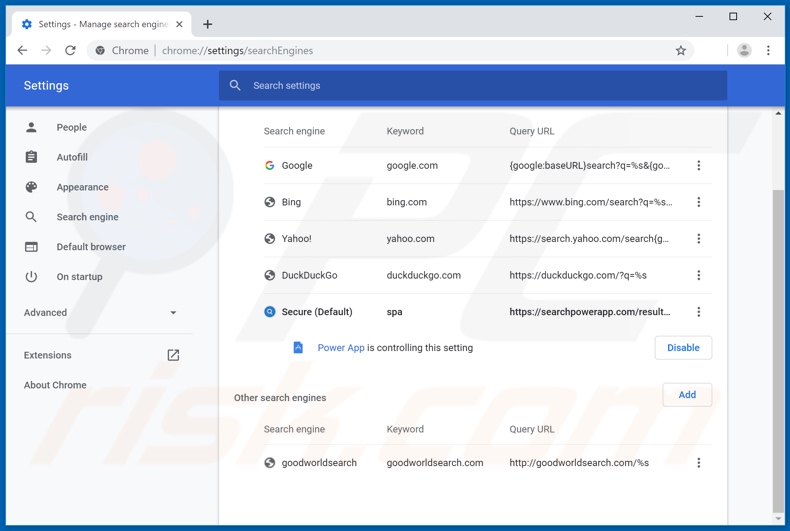Screen dimensions: 790x531
Task: Open a new tab with the plus button
Action: pyautogui.click(x=208, y=24)
